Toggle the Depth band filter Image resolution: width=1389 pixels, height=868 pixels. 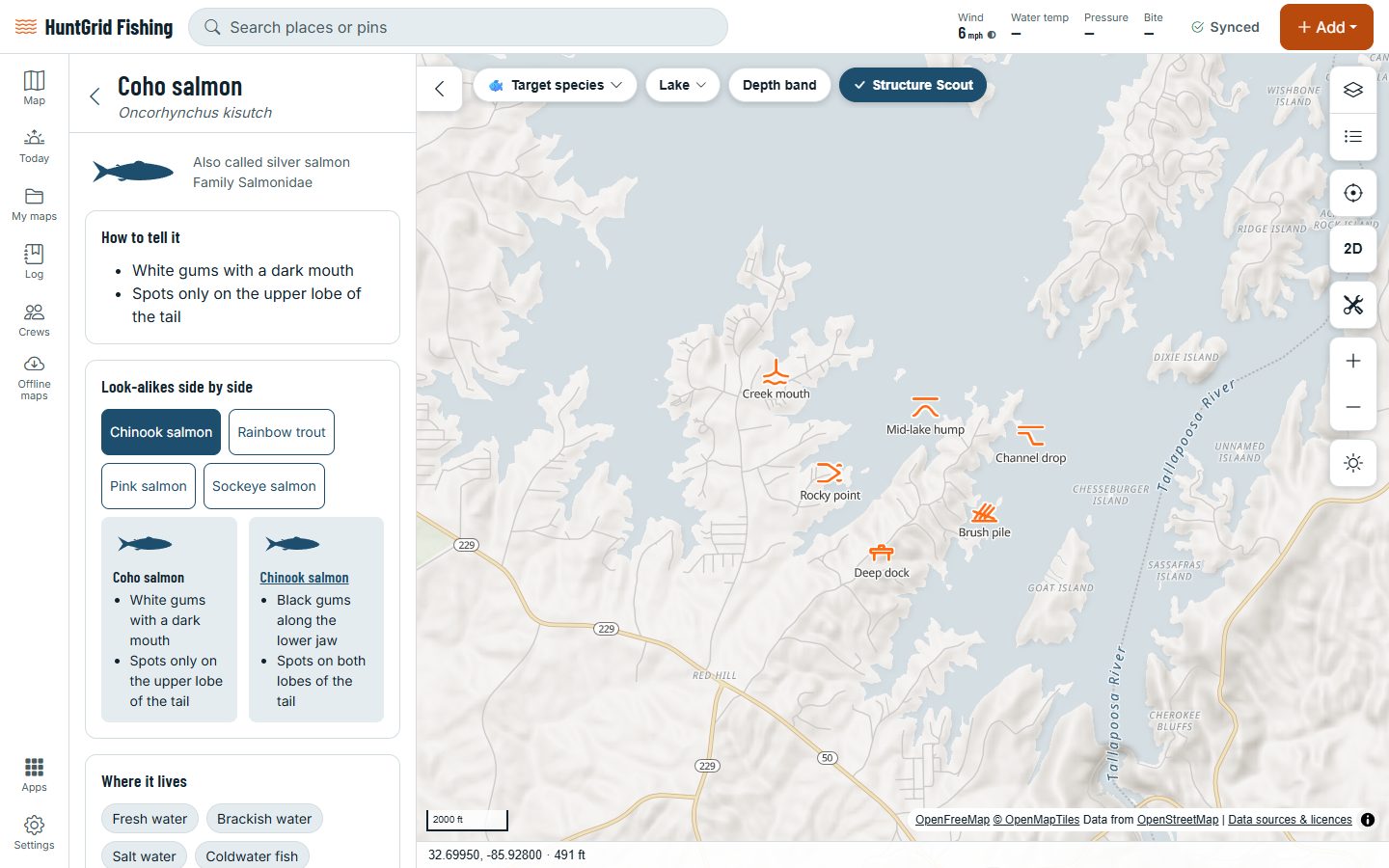(x=779, y=85)
